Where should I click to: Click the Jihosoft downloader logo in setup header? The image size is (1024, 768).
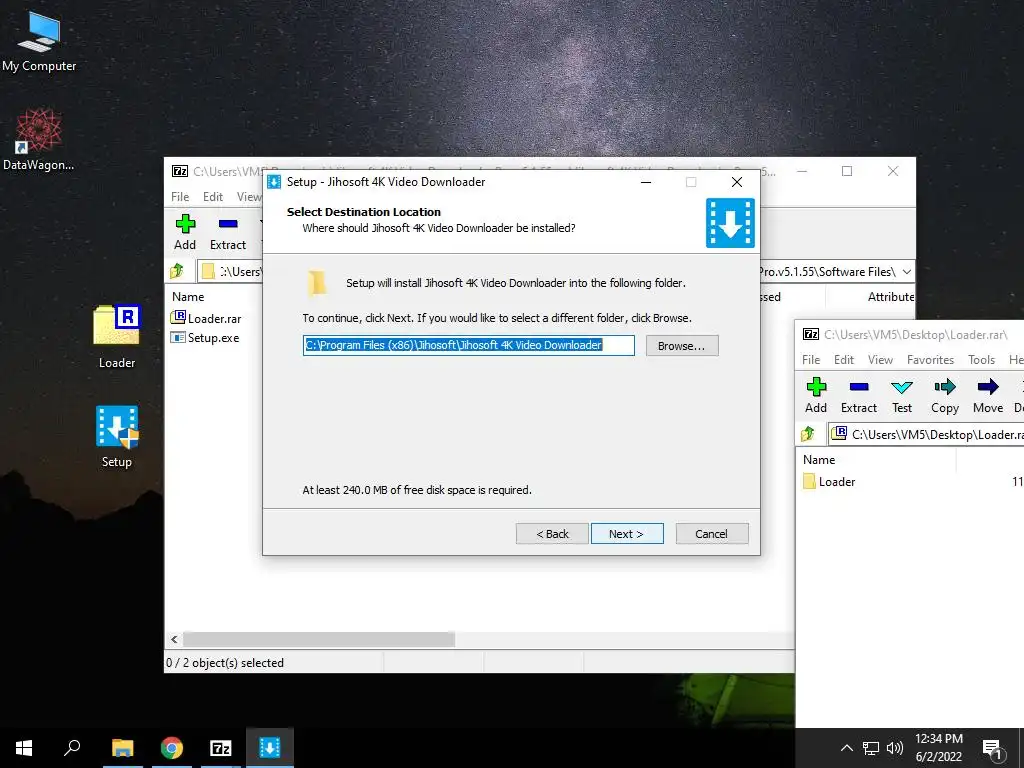click(x=730, y=223)
